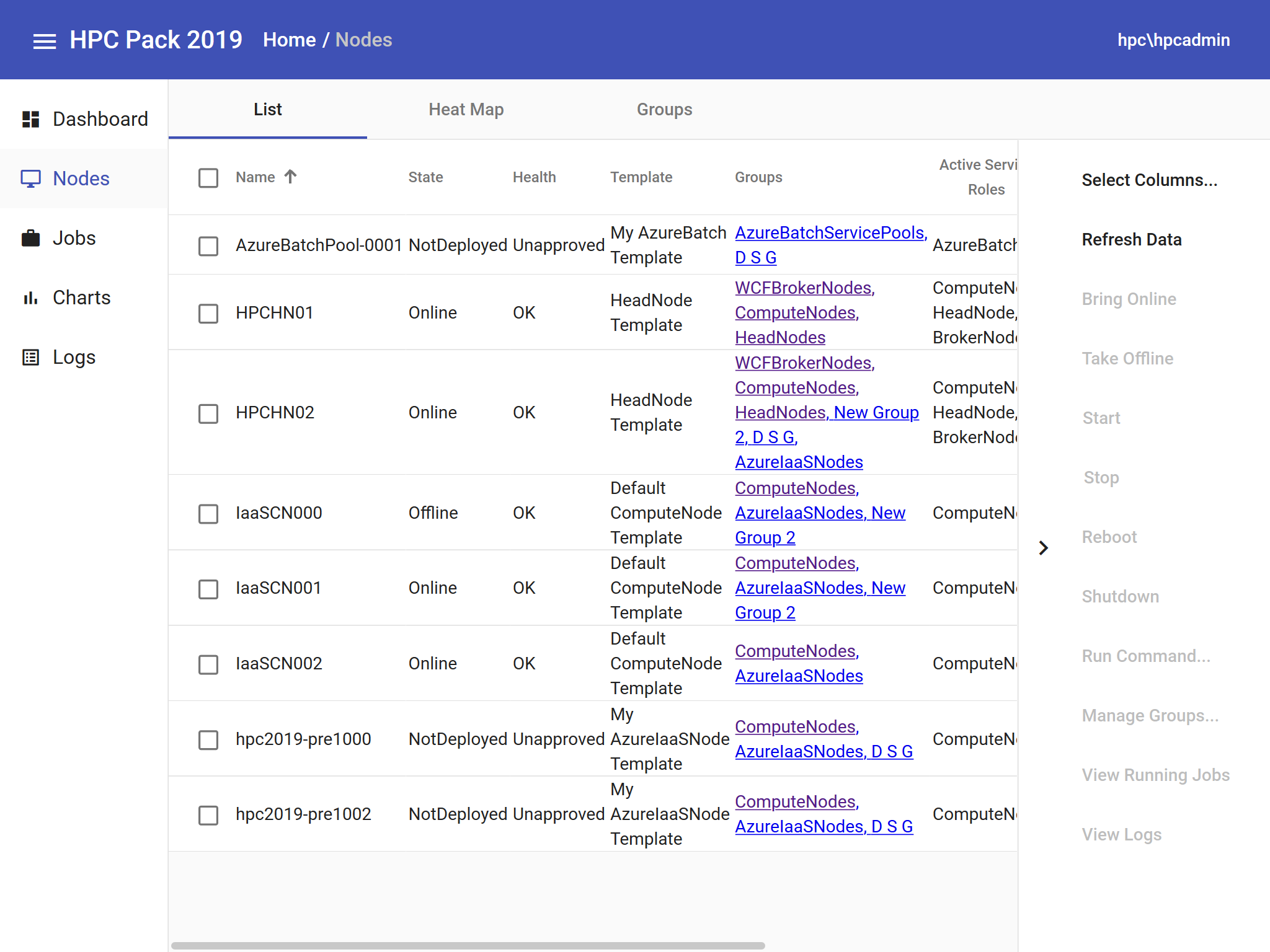Tick the select-all nodes checkbox
Image resolution: width=1270 pixels, height=952 pixels.
[208, 178]
